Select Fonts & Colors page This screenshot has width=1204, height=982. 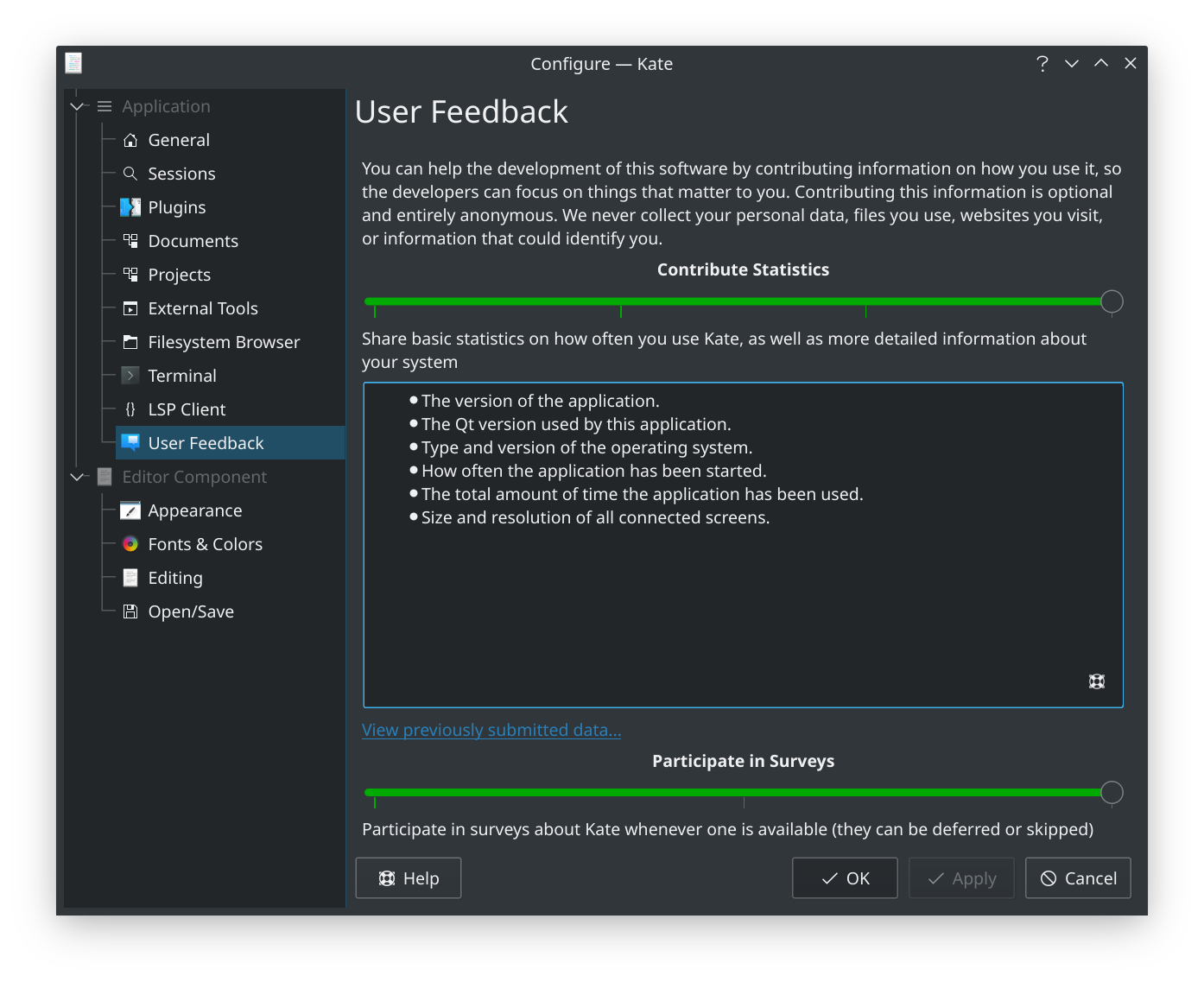coord(230,544)
